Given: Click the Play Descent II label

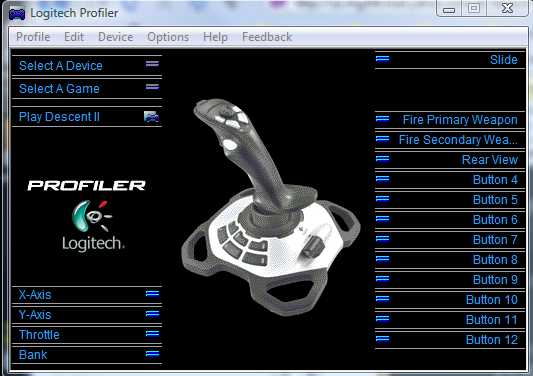Looking at the screenshot, I should pos(59,117).
